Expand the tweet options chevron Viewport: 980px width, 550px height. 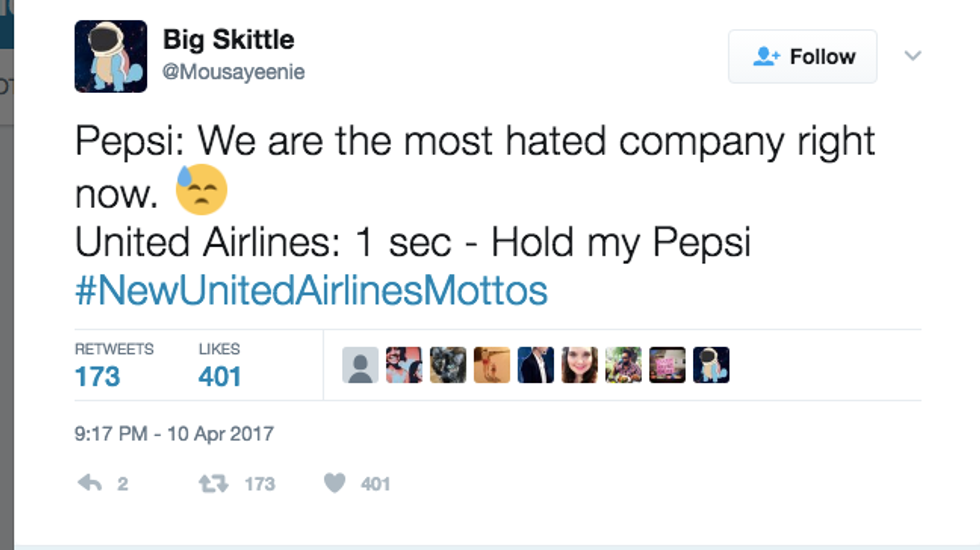[x=912, y=56]
